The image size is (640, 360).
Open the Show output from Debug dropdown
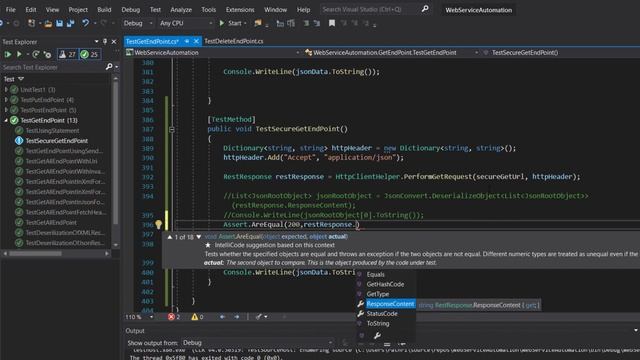(258, 343)
